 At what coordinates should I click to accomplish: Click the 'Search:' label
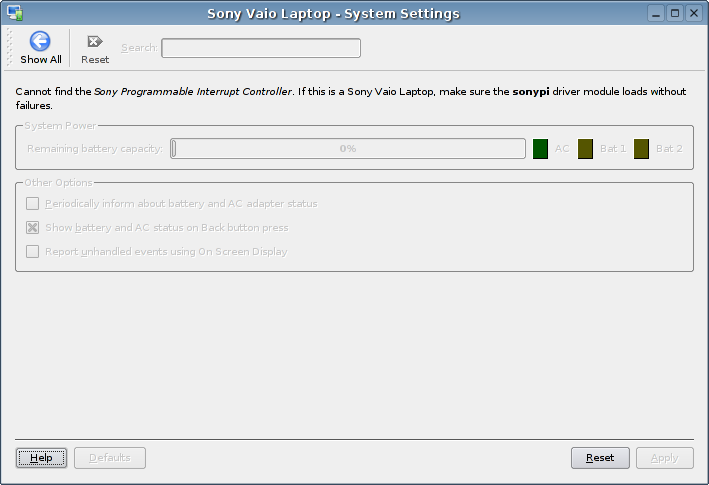tap(140, 48)
